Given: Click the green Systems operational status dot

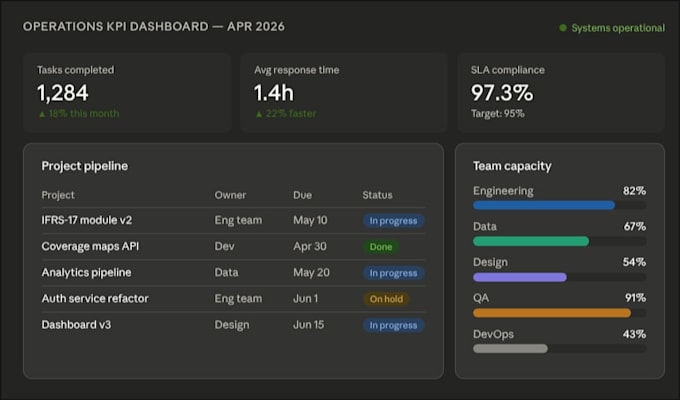Looking at the screenshot, I should click(x=563, y=28).
